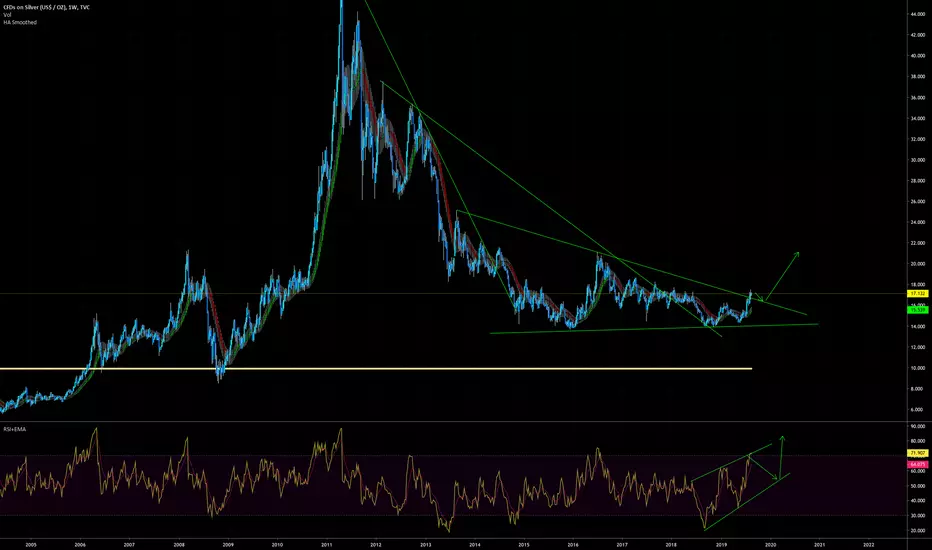
Task: Click 2010 on the time axis
Action: pyautogui.click(x=277, y=544)
